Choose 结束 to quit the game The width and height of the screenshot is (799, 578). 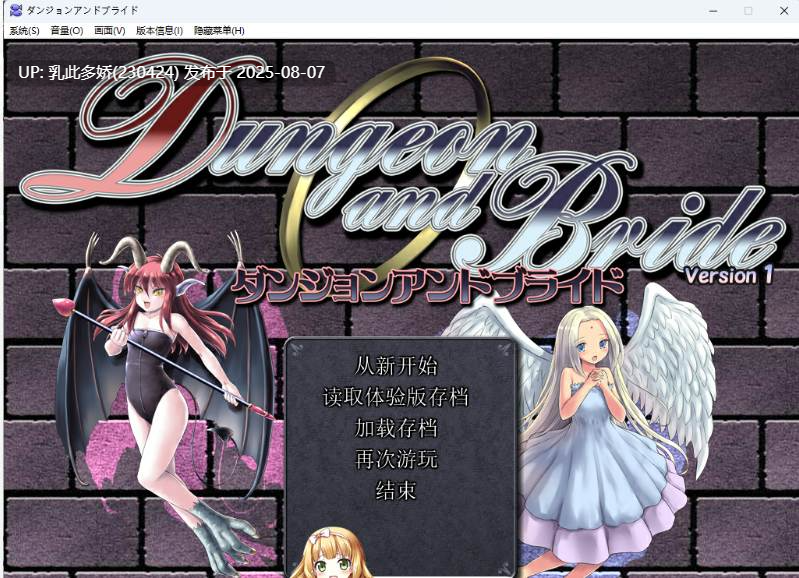396,491
